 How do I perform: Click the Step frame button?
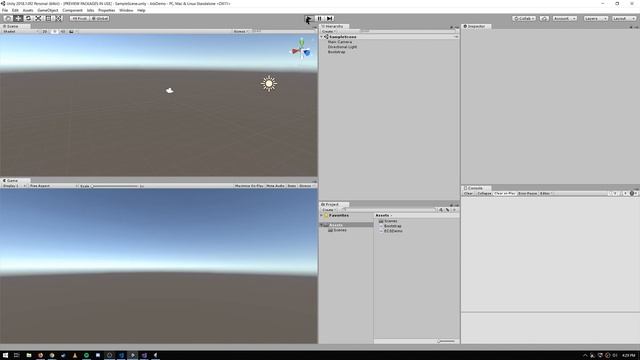329,18
